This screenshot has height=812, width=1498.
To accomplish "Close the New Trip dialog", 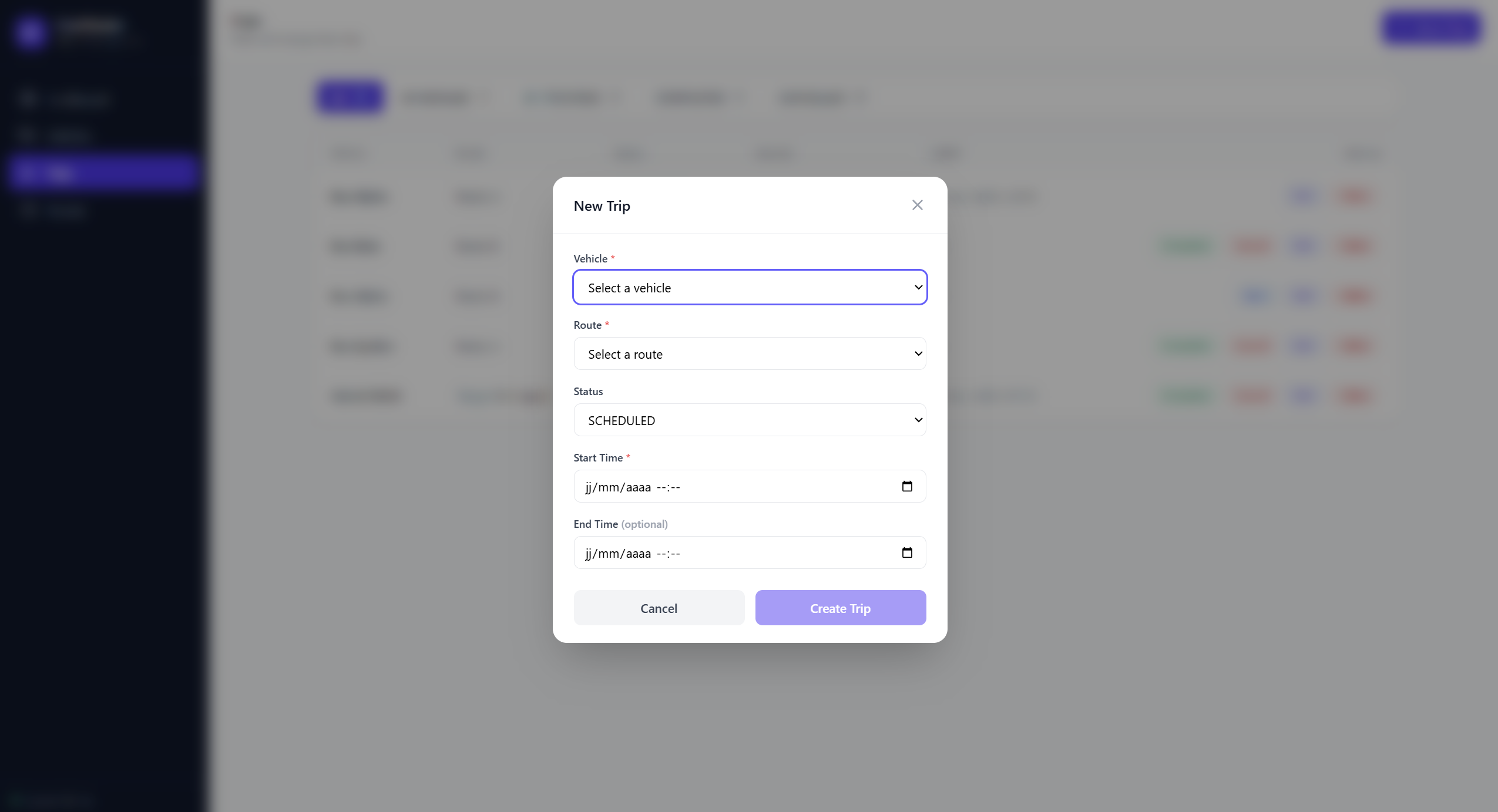I will 918,205.
